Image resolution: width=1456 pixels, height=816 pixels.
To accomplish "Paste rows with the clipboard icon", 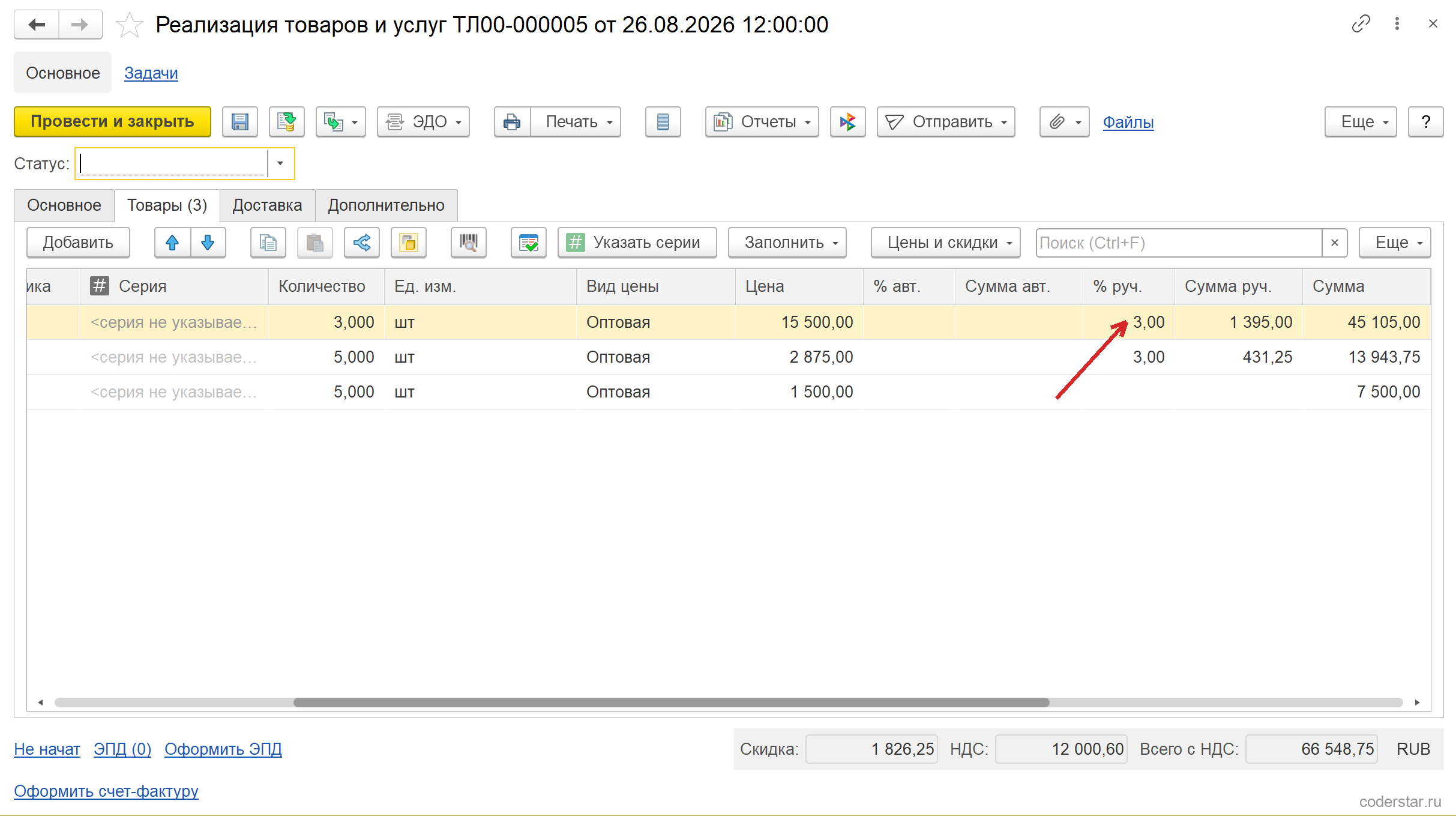I will (315, 243).
